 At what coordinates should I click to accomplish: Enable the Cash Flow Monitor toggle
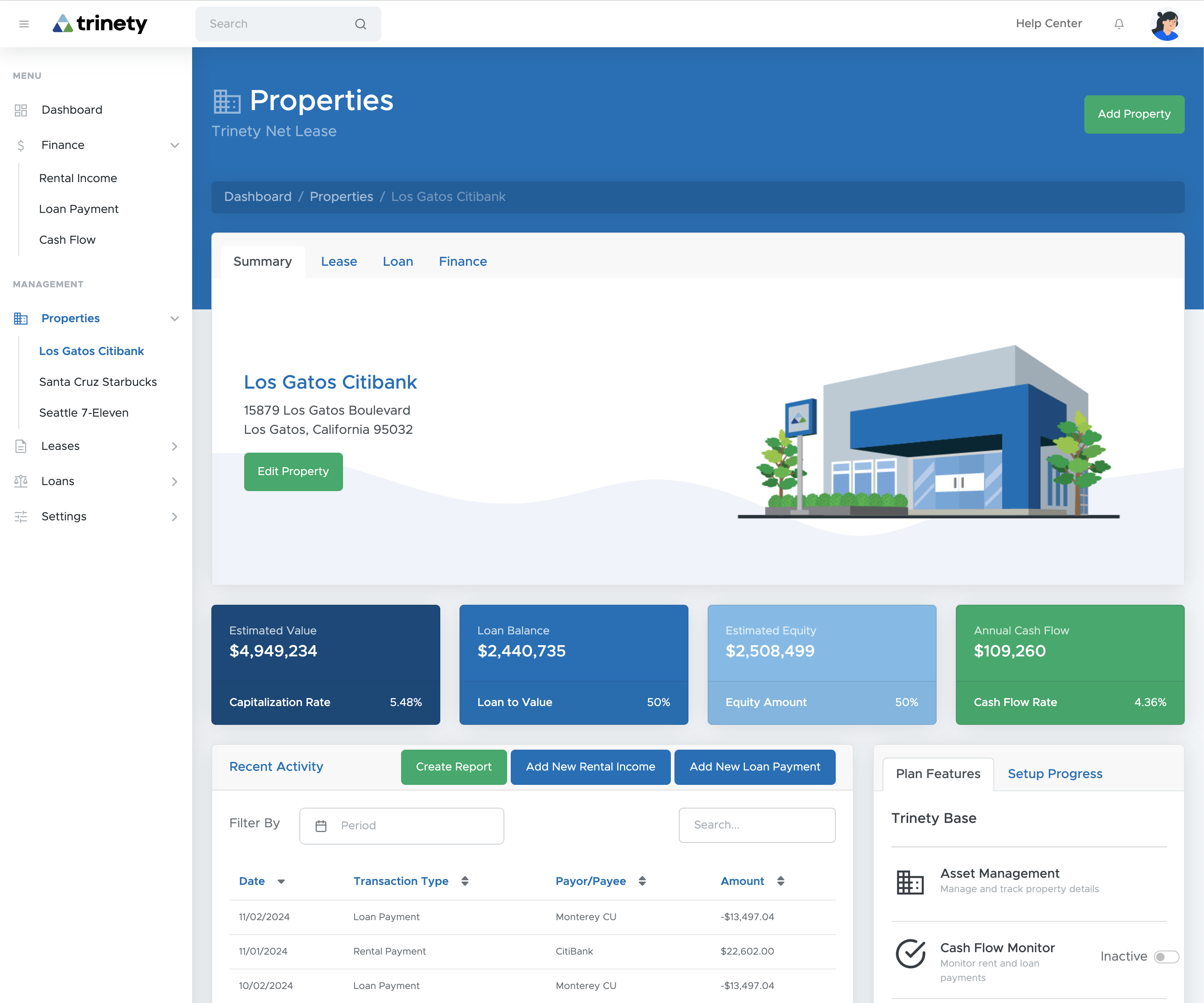pyautogui.click(x=1167, y=956)
